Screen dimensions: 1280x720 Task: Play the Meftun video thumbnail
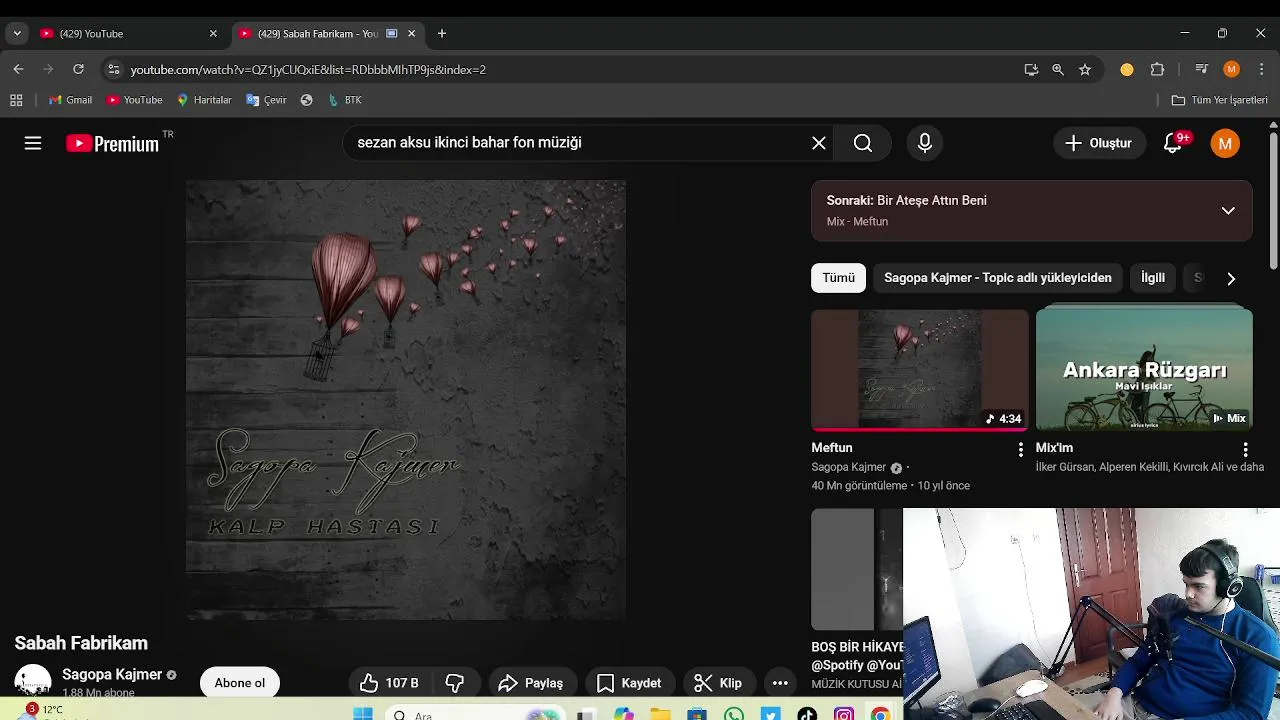919,369
